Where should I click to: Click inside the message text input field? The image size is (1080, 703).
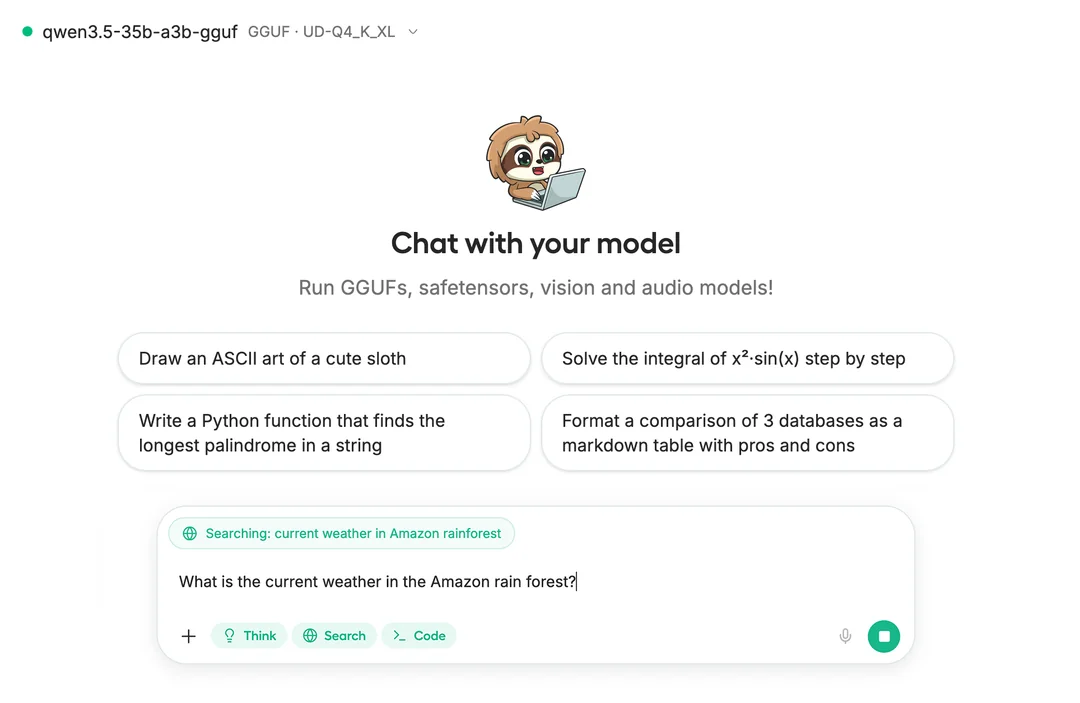tap(450, 581)
